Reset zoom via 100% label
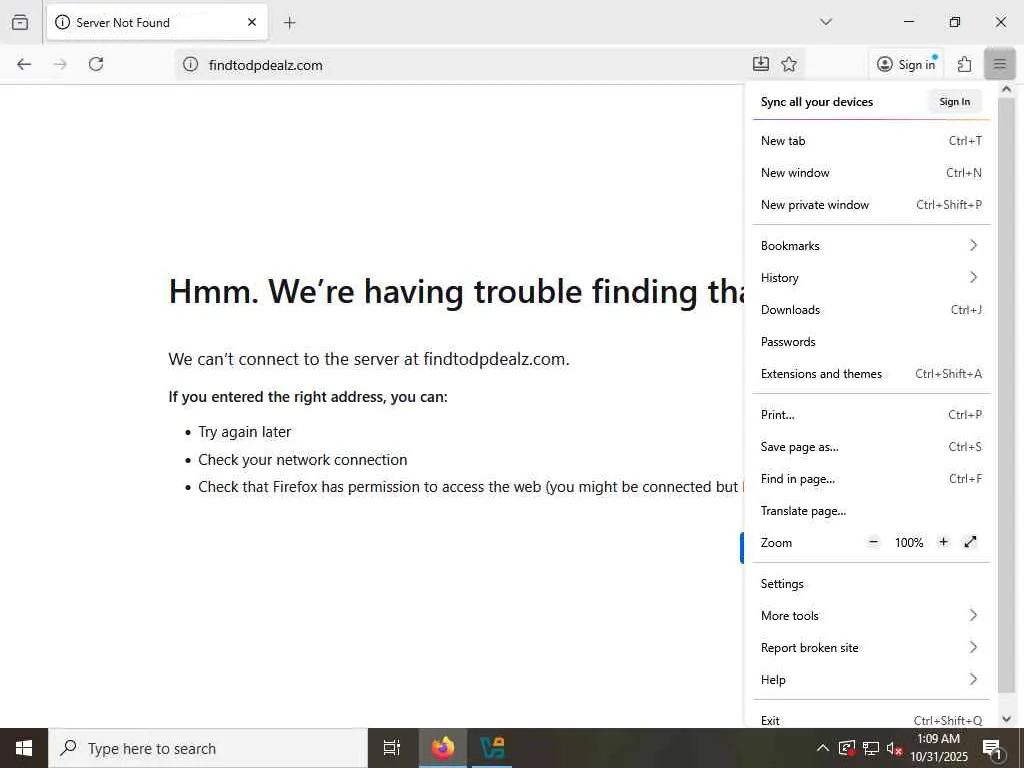The height and width of the screenshot is (768, 1024). [908, 543]
